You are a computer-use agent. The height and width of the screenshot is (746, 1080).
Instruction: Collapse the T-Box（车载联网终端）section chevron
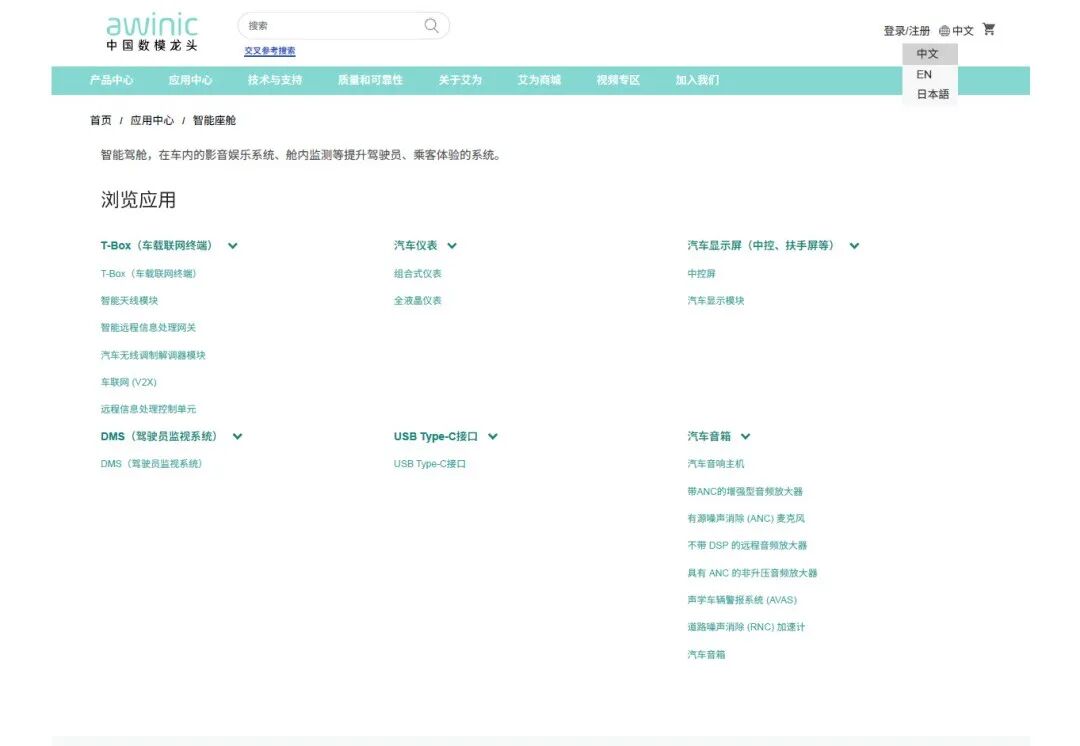[x=233, y=246]
